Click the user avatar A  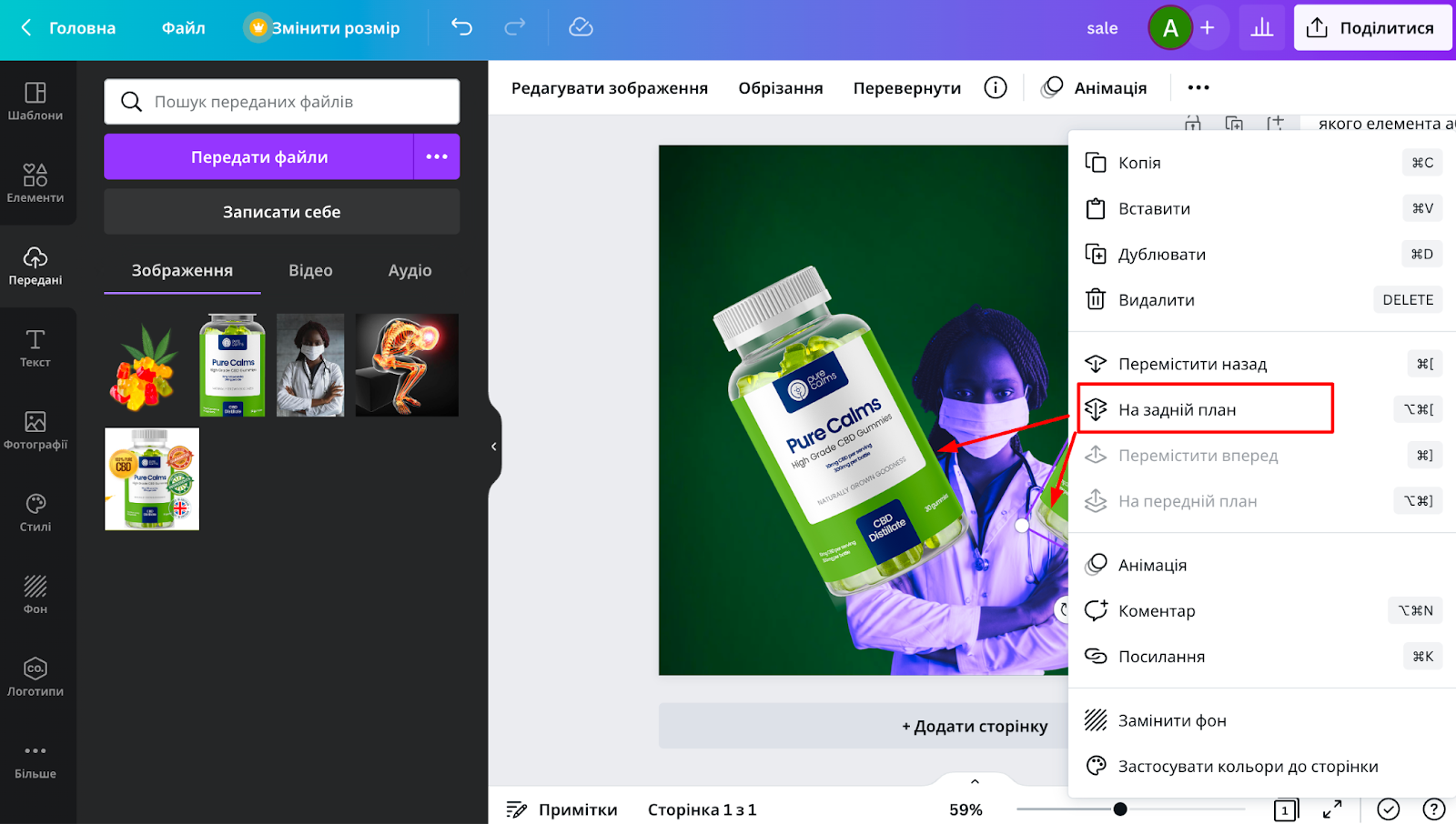click(x=1170, y=28)
